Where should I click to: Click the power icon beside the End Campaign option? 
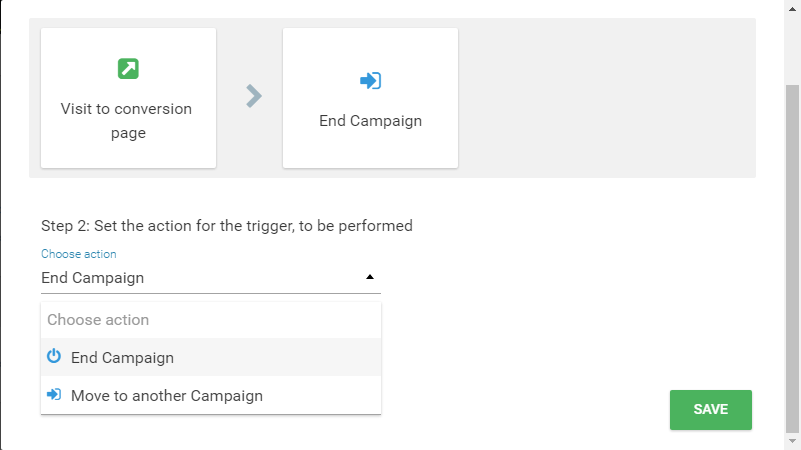tap(54, 356)
